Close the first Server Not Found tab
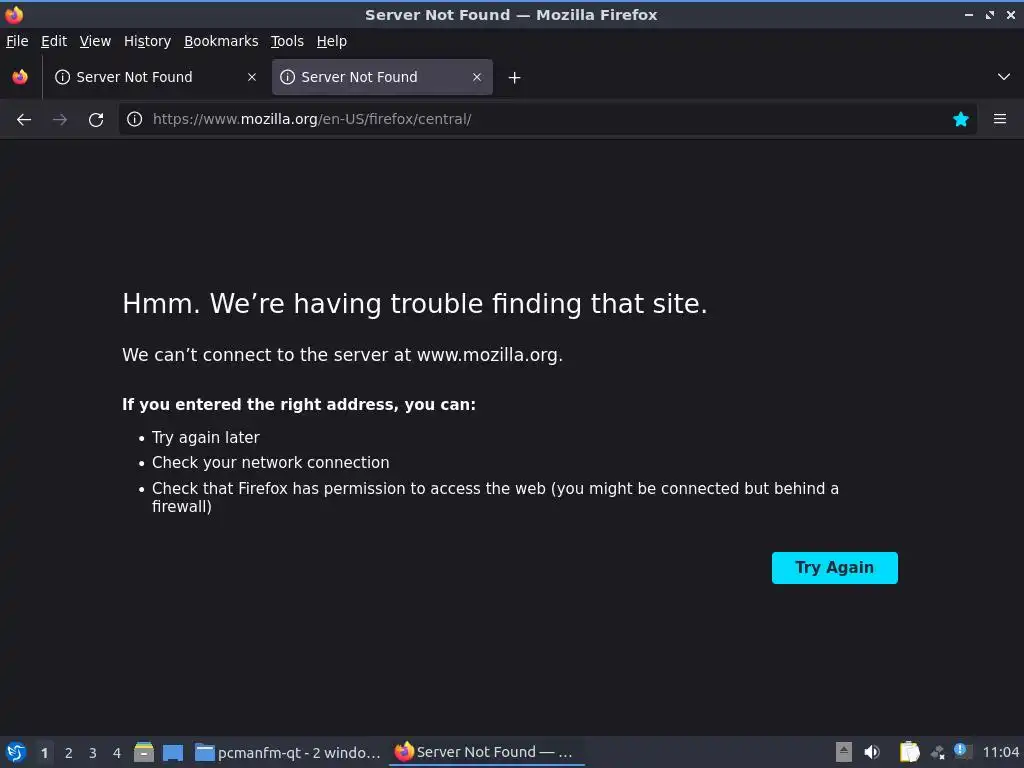 pyautogui.click(x=252, y=77)
